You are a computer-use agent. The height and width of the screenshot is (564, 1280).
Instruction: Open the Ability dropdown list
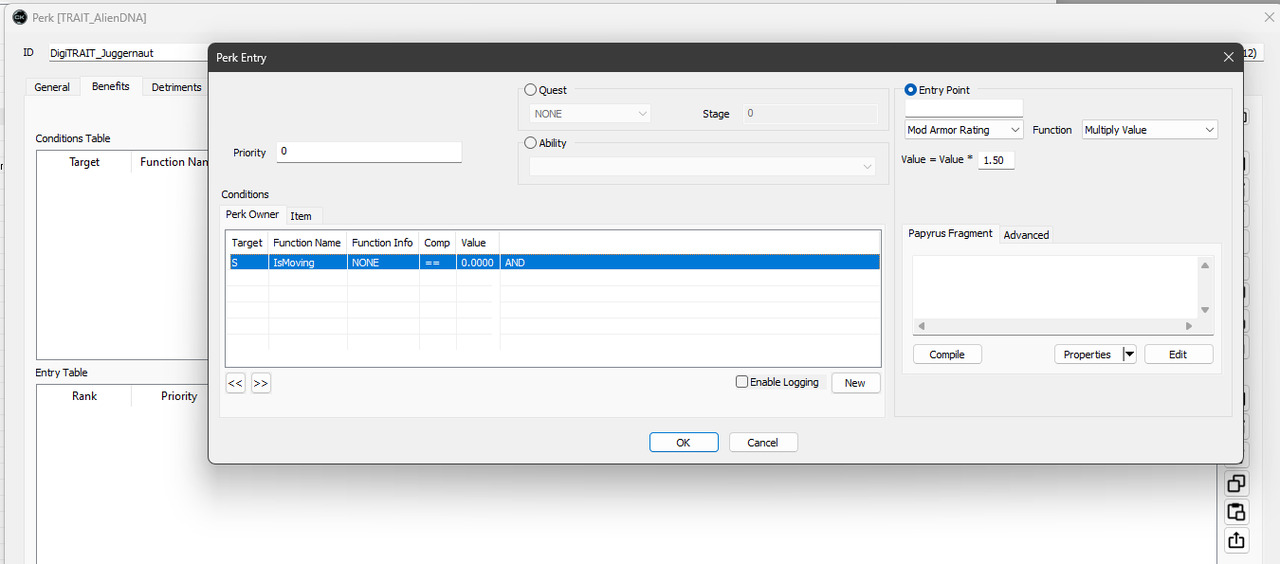point(703,167)
